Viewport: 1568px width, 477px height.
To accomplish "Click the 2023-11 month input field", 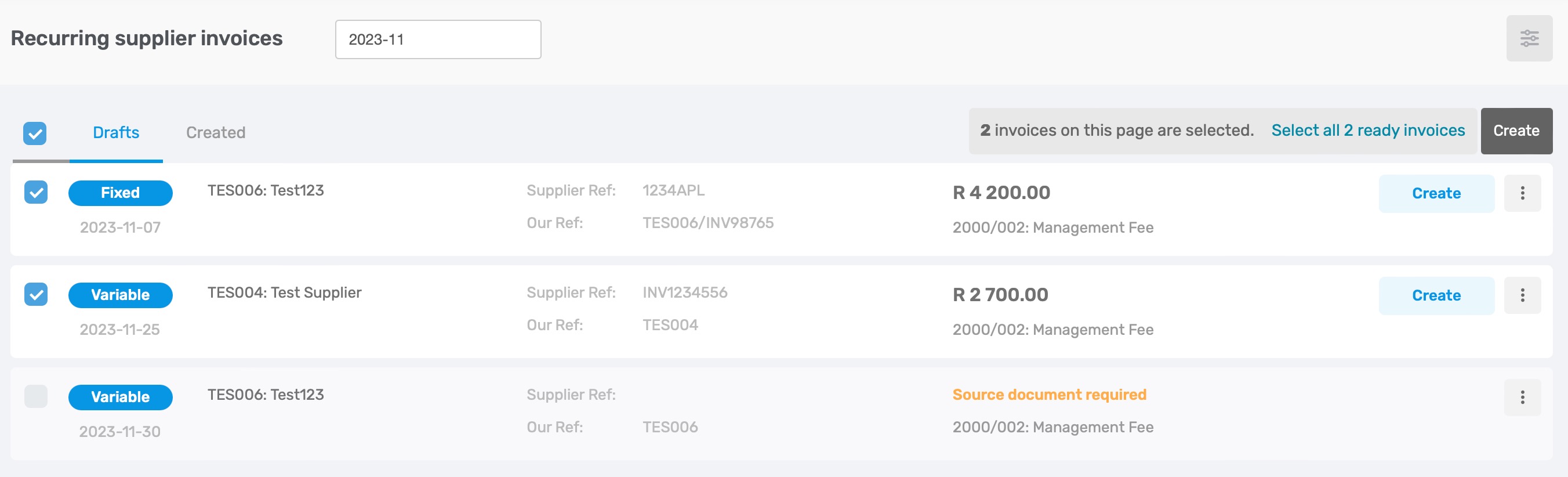I will (438, 39).
